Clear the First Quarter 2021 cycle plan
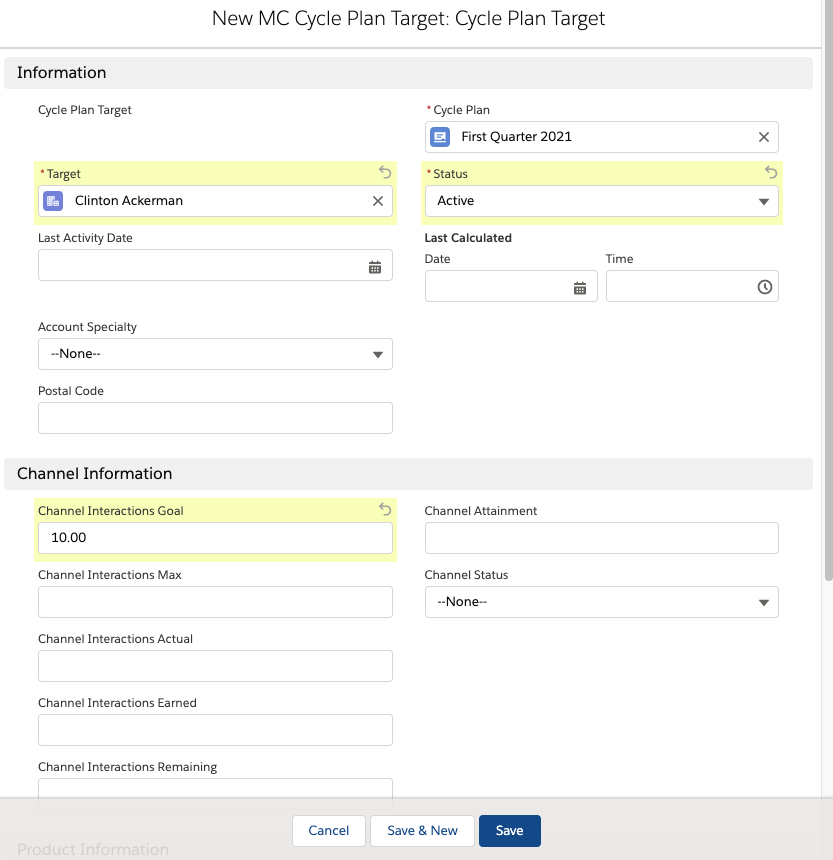The width and height of the screenshot is (833, 860). [763, 137]
